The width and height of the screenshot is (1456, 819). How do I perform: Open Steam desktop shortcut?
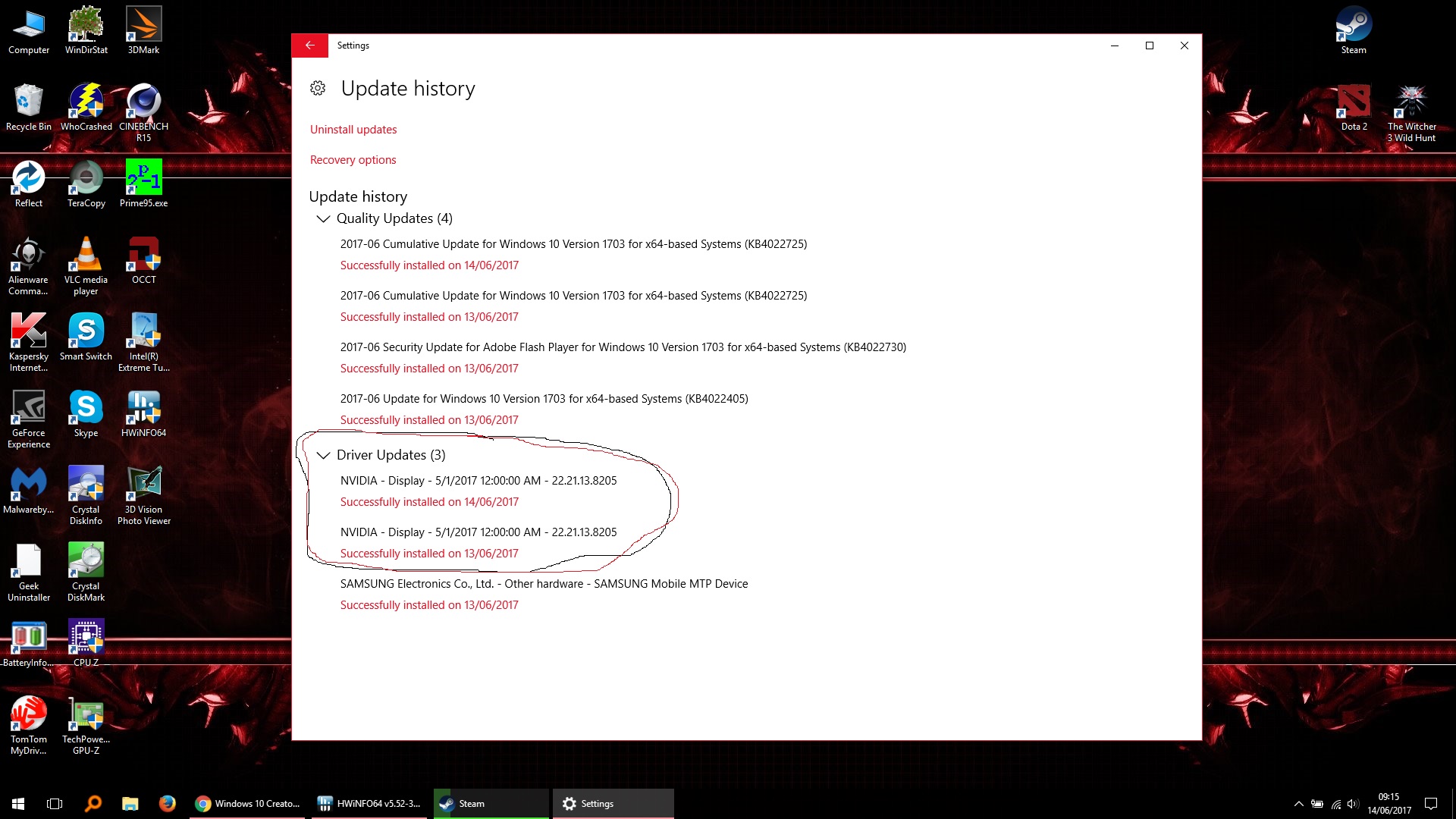(1354, 32)
